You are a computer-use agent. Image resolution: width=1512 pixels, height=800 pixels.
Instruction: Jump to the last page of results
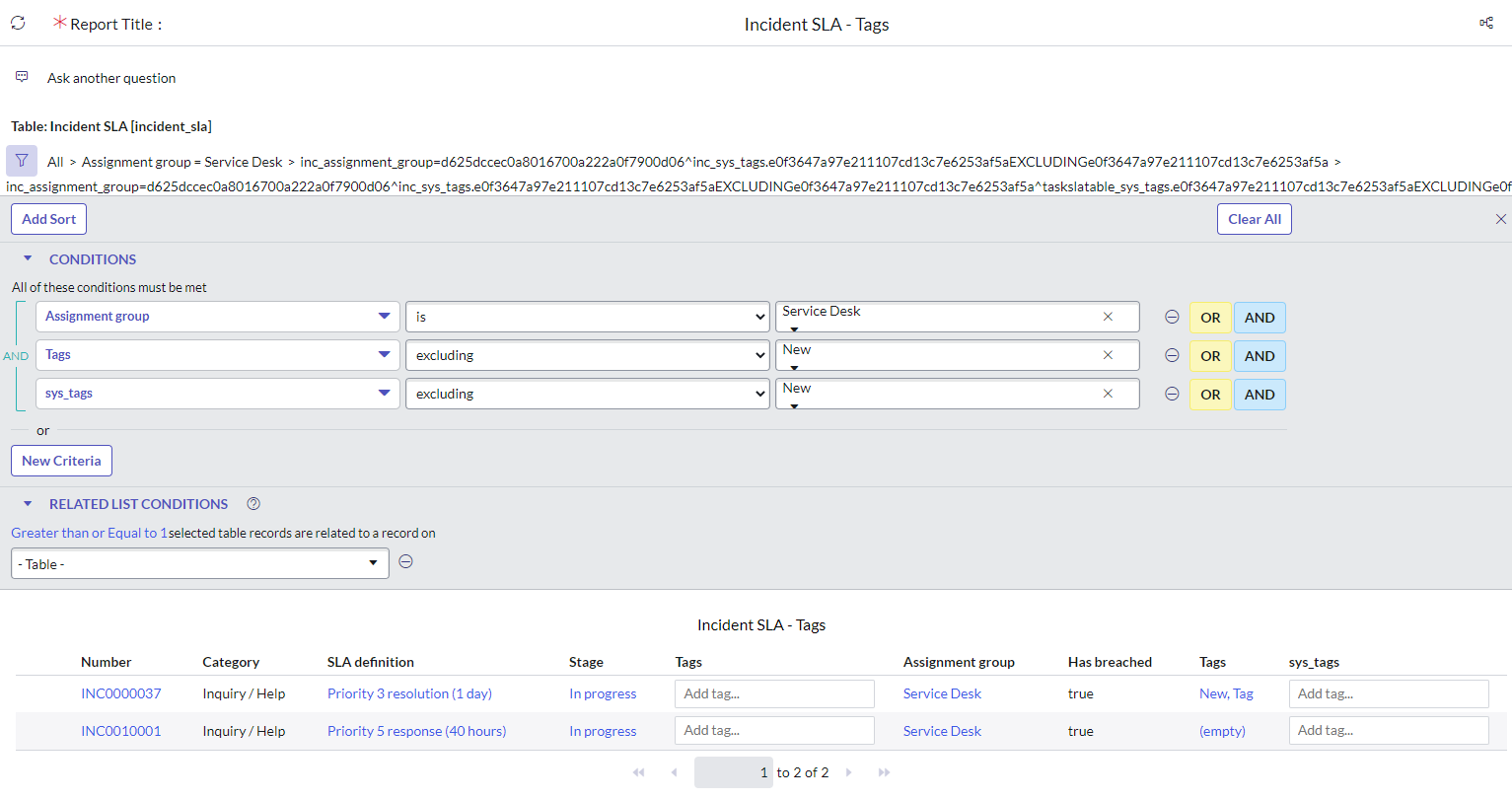tap(883, 772)
